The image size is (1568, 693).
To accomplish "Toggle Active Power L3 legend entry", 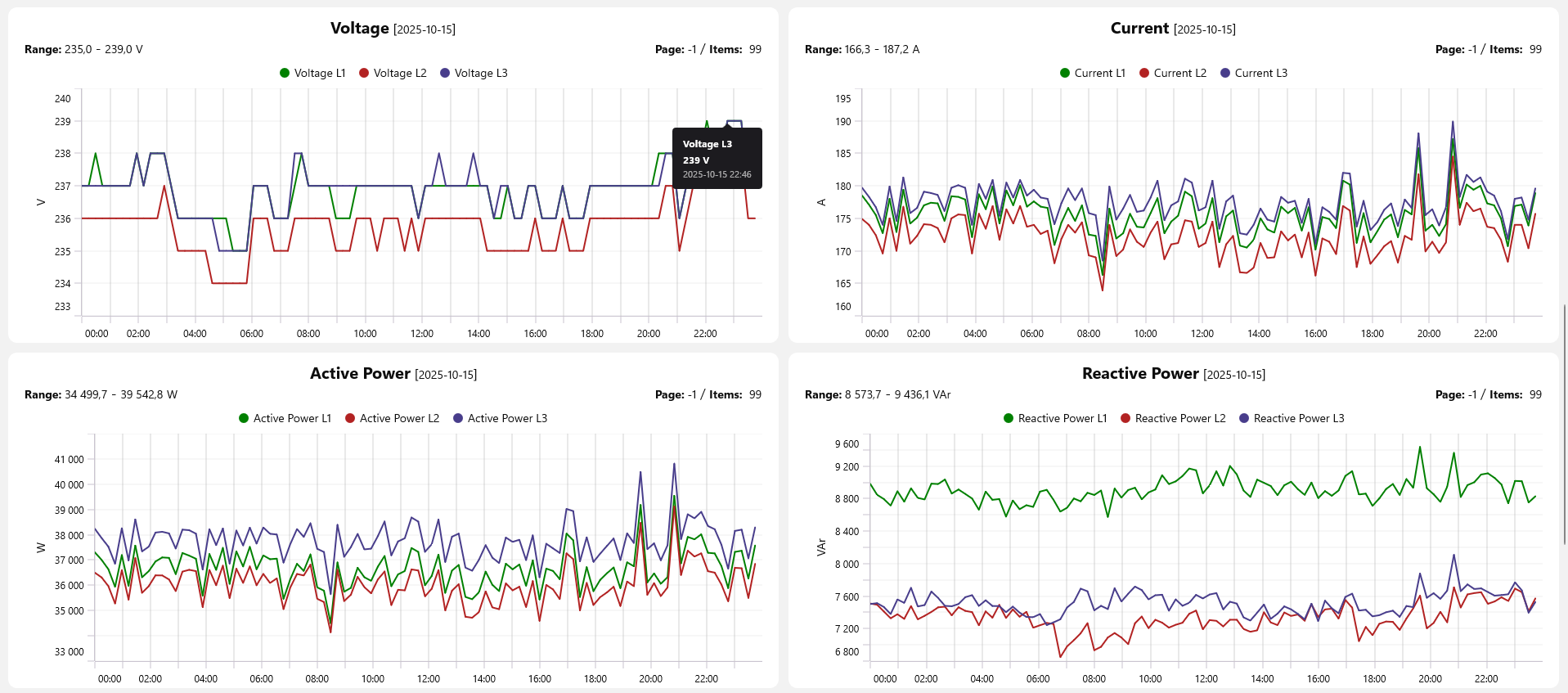I will click(x=500, y=418).
